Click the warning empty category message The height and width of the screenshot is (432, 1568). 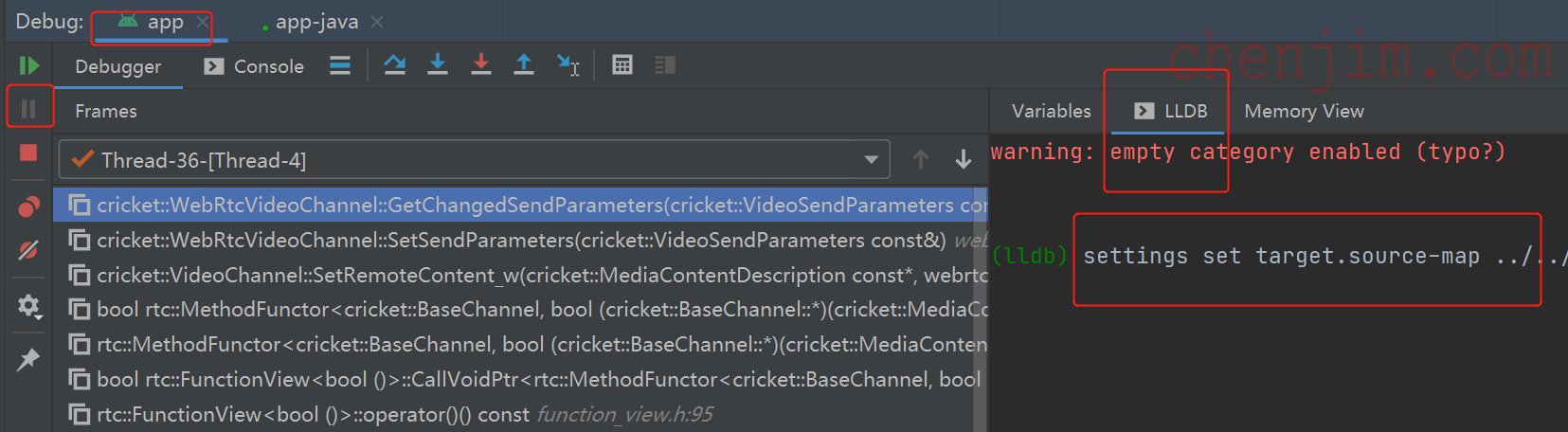(x=1248, y=152)
